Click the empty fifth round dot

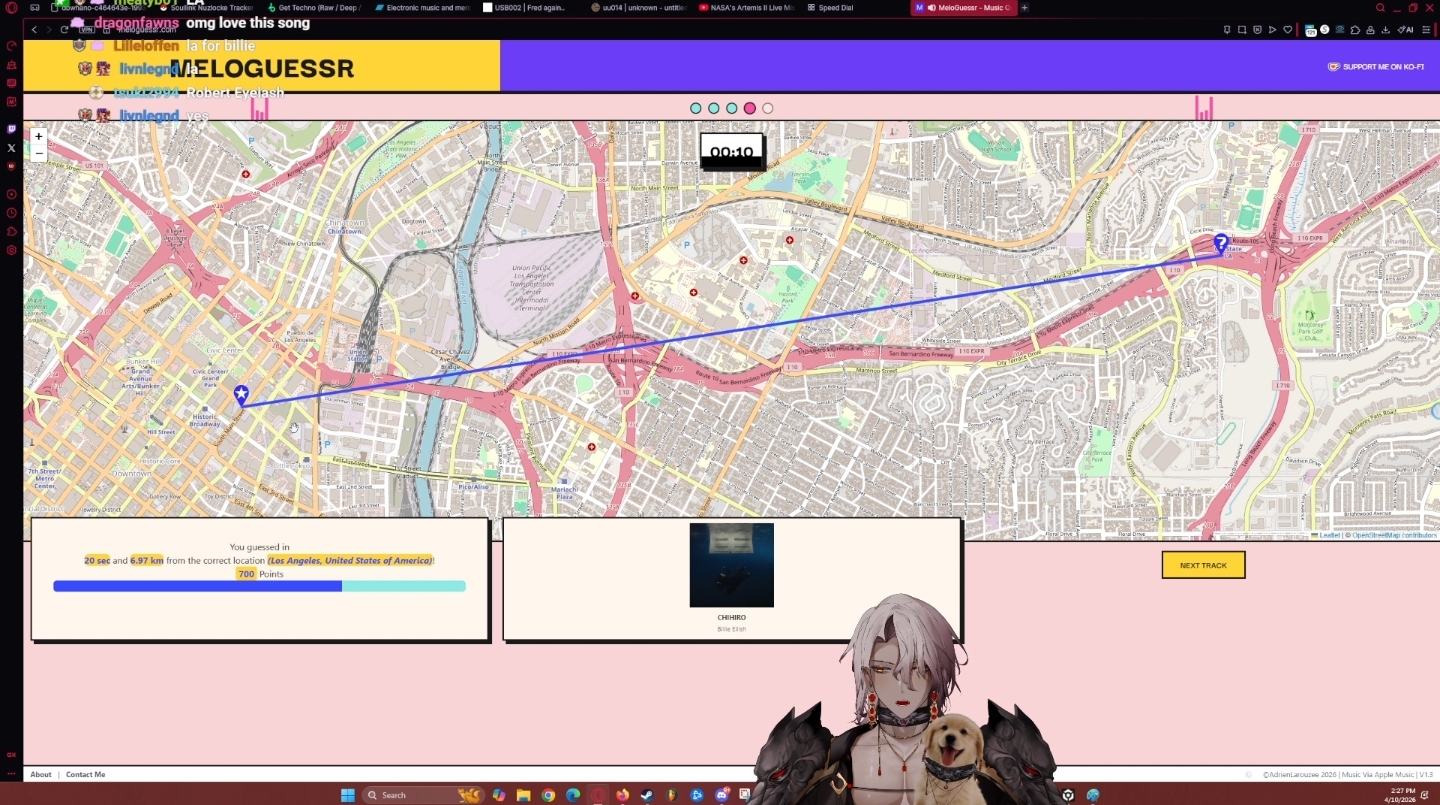(x=768, y=108)
